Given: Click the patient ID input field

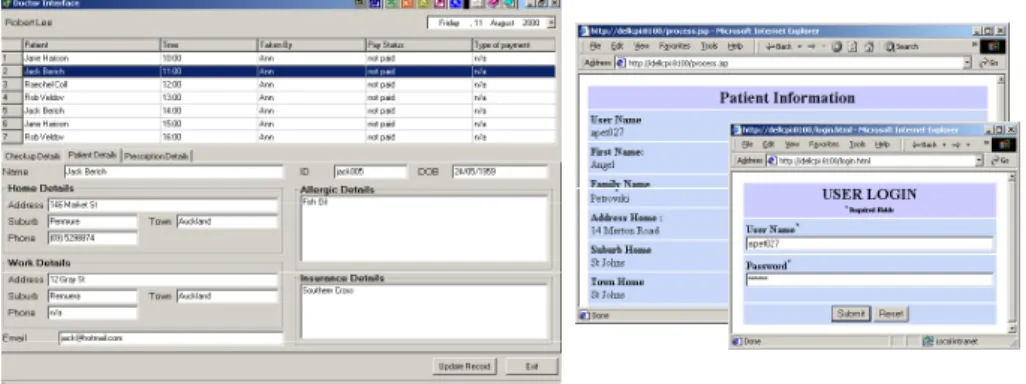Looking at the screenshot, I should click(370, 172).
